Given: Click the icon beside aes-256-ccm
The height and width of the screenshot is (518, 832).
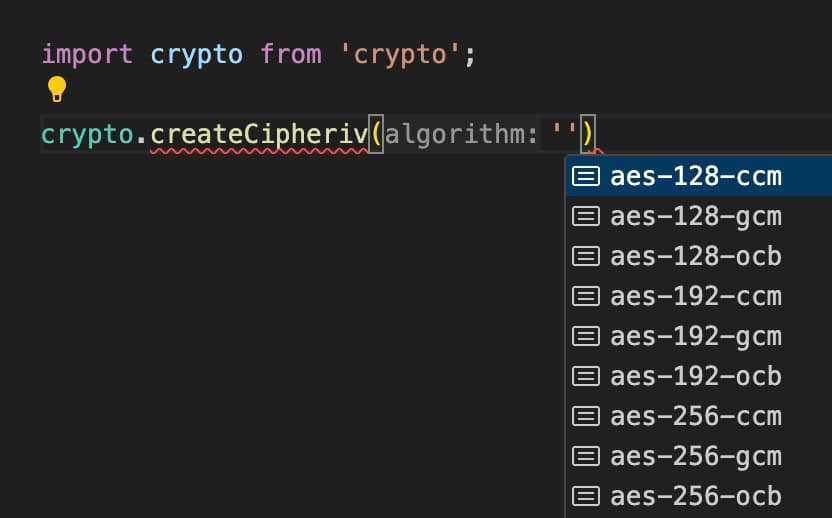Looking at the screenshot, I should pyautogui.click(x=586, y=417).
